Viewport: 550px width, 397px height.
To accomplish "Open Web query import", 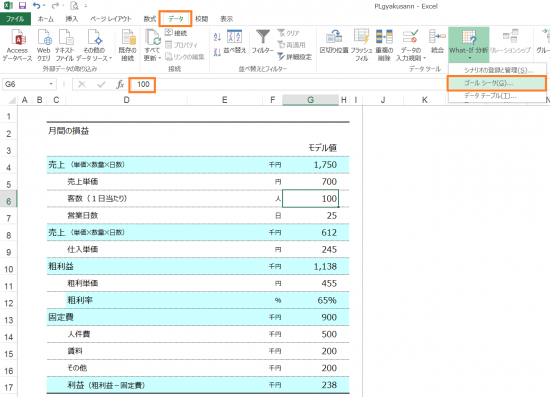I will tap(44, 46).
